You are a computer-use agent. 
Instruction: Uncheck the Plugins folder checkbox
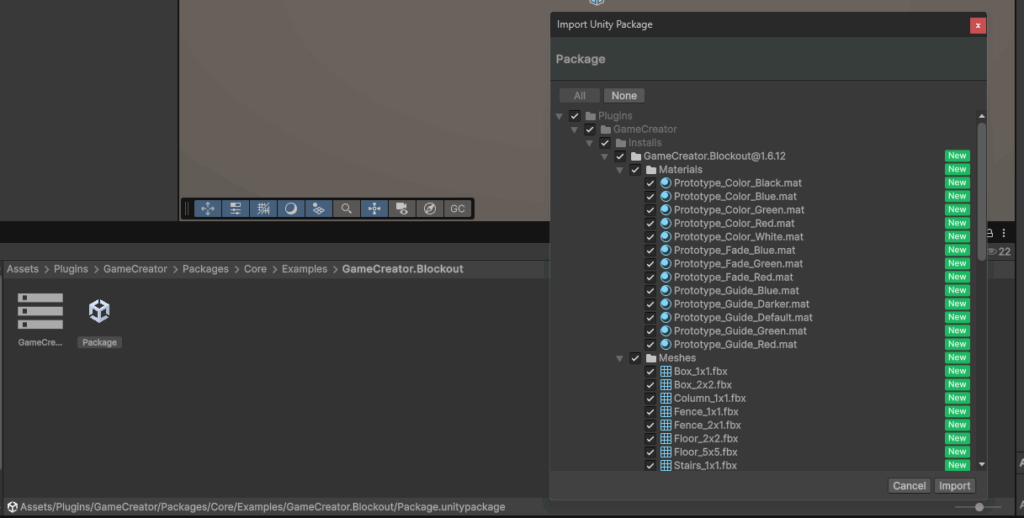pos(574,116)
